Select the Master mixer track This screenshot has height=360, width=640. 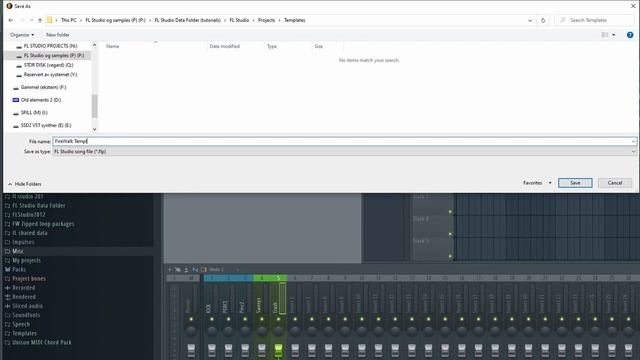click(188, 306)
